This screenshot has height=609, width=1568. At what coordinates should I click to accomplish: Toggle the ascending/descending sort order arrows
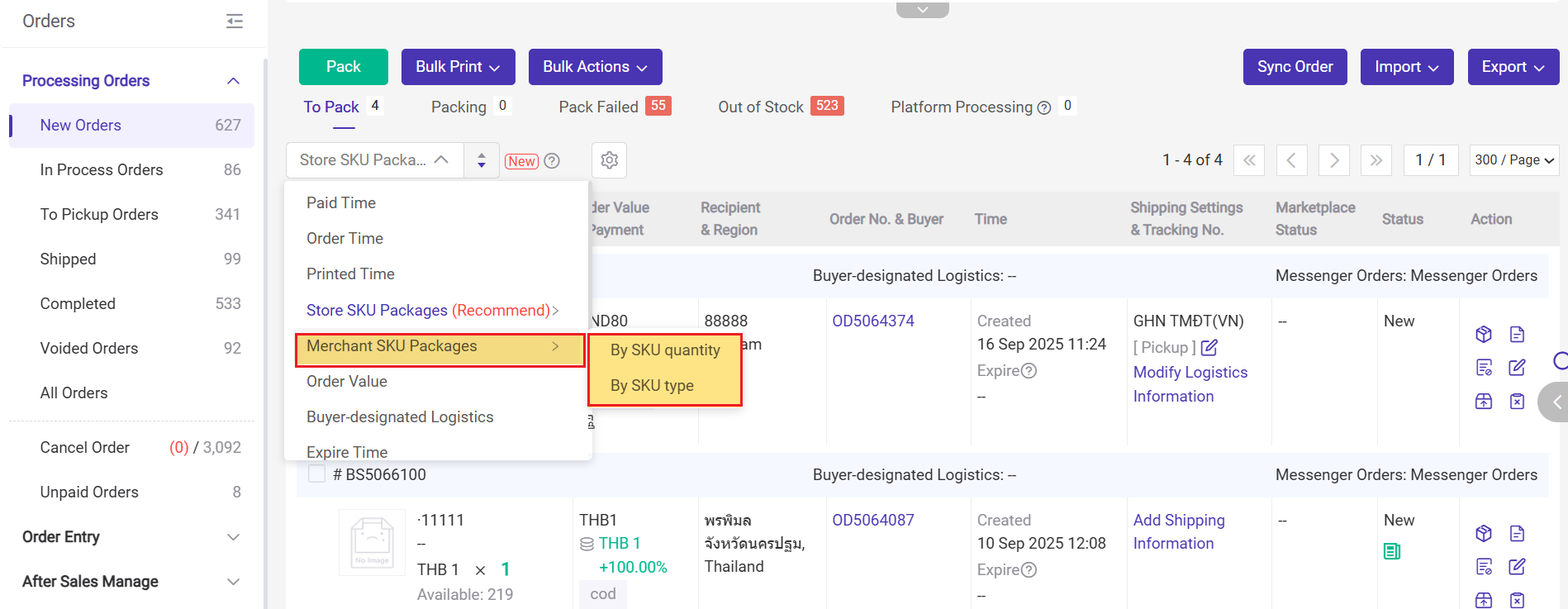point(482,160)
